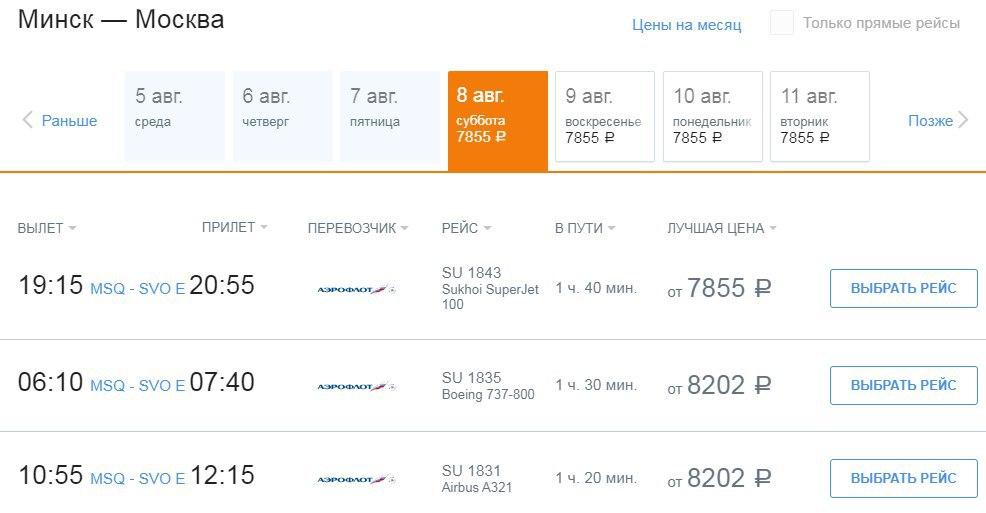Image resolution: width=986 pixels, height=513 pixels.
Task: Click the Aeroflot logo on SU 1831 row
Action: tap(356, 480)
